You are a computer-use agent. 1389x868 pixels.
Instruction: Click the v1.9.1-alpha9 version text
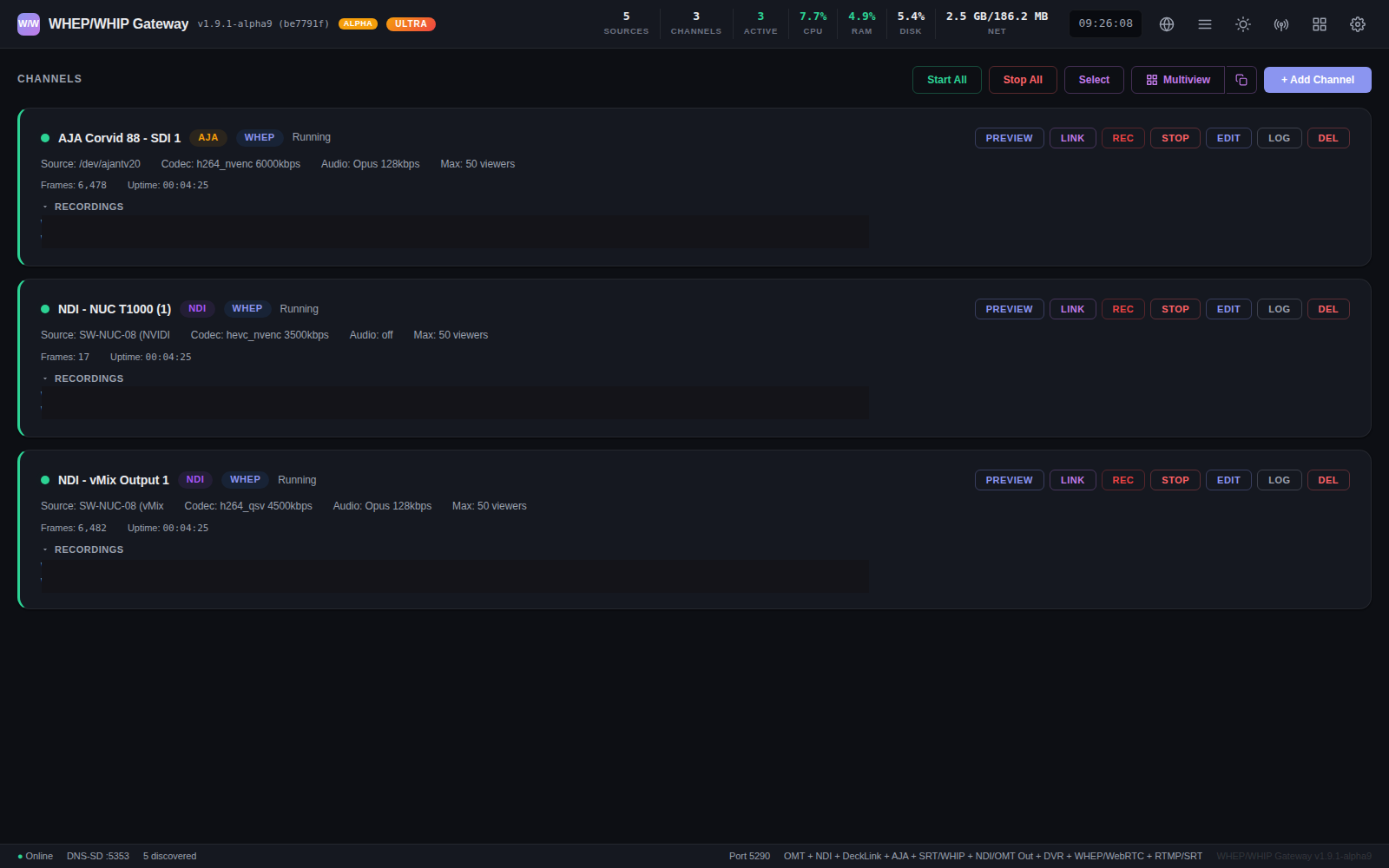tap(263, 24)
